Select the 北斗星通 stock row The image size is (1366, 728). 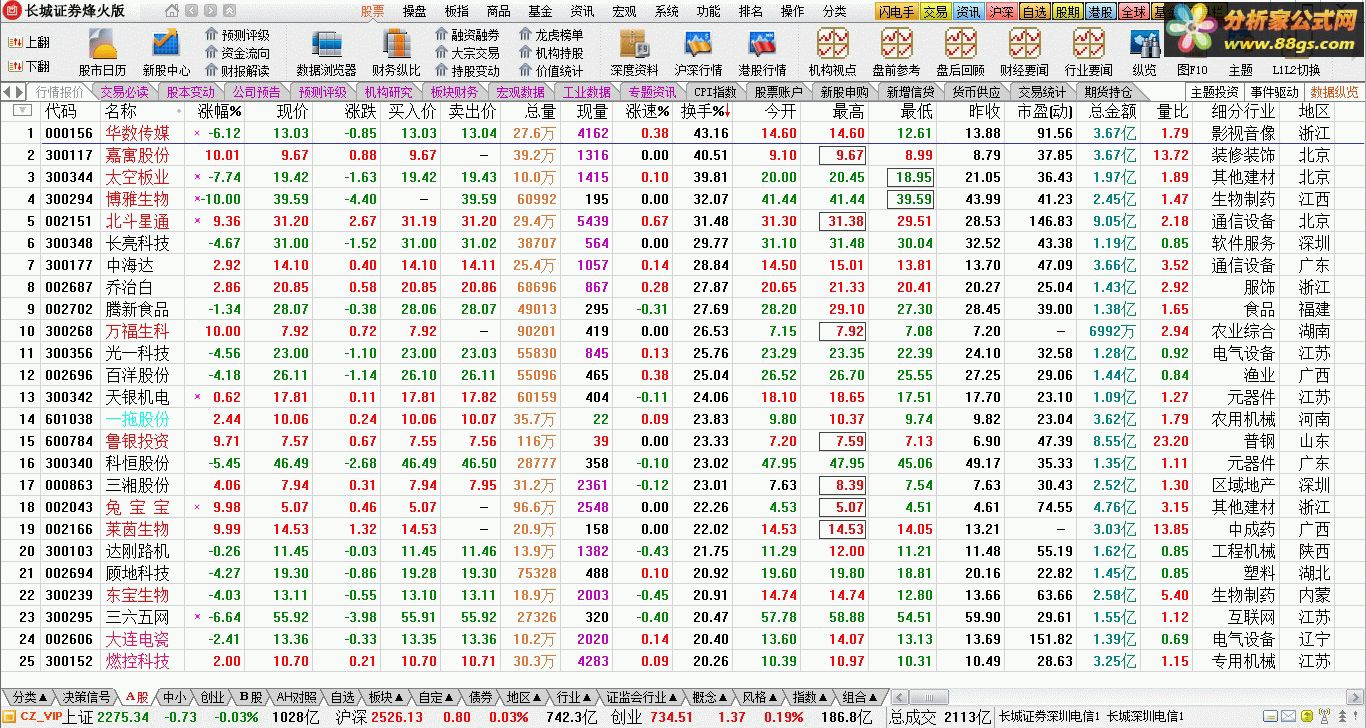pos(683,221)
